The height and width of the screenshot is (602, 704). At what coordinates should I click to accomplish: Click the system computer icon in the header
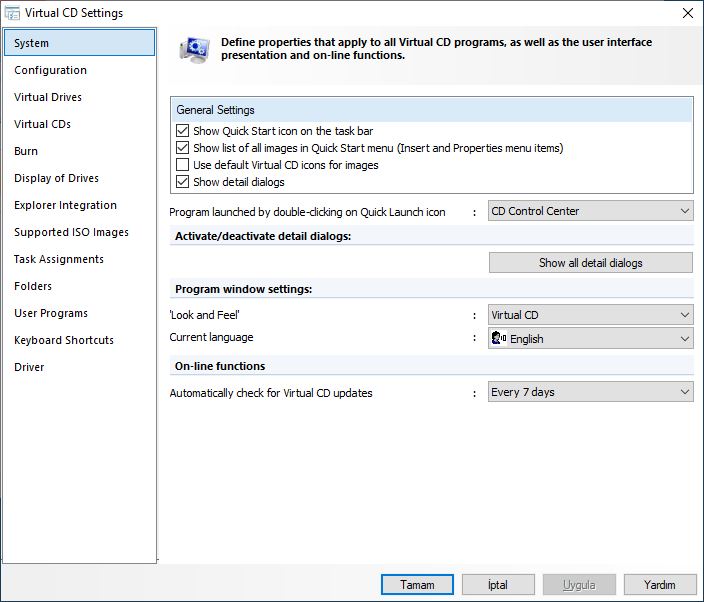coord(194,50)
